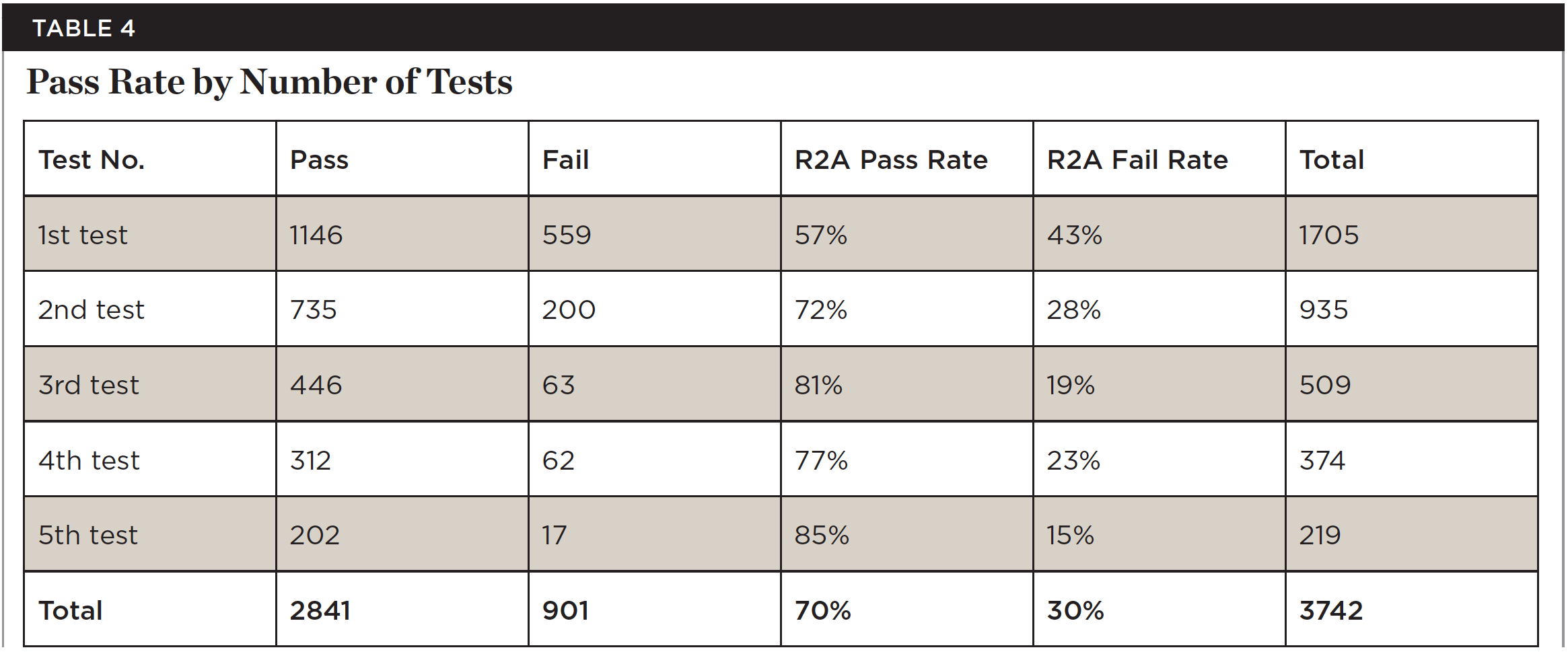Click the "1st test" row label
Screen dimensions: 1568x654
point(83,235)
